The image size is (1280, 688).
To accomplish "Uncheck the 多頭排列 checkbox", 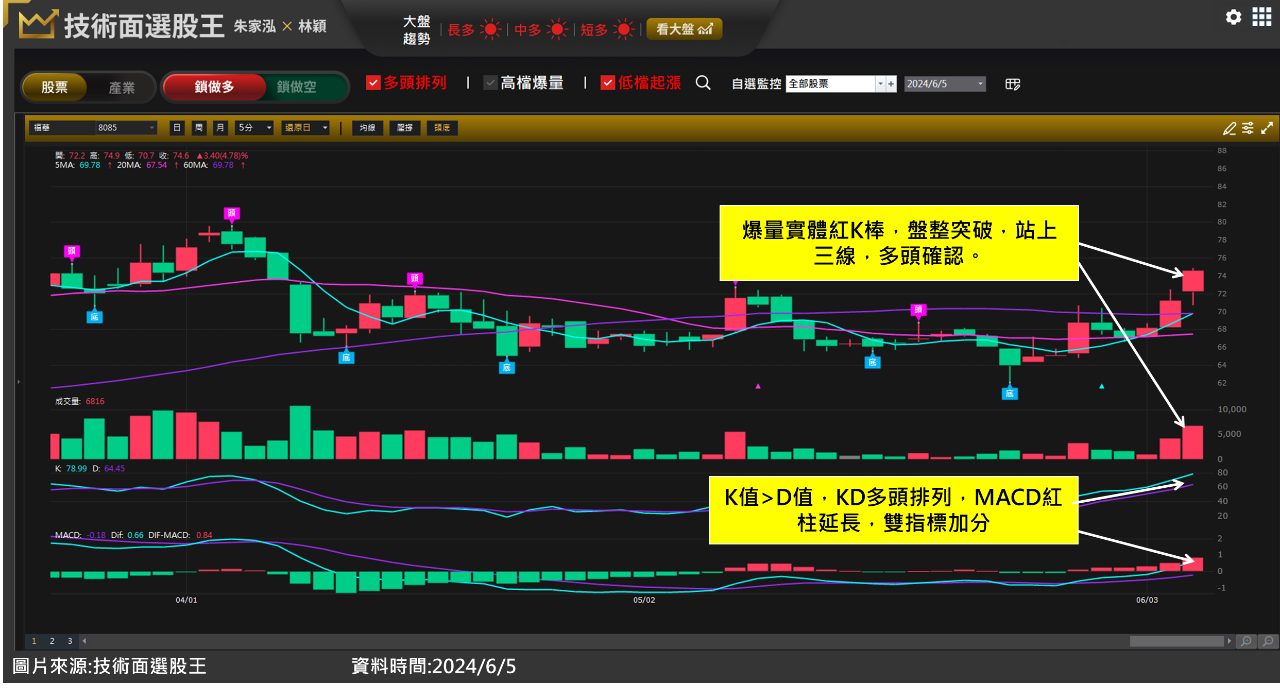I will pyautogui.click(x=373, y=83).
